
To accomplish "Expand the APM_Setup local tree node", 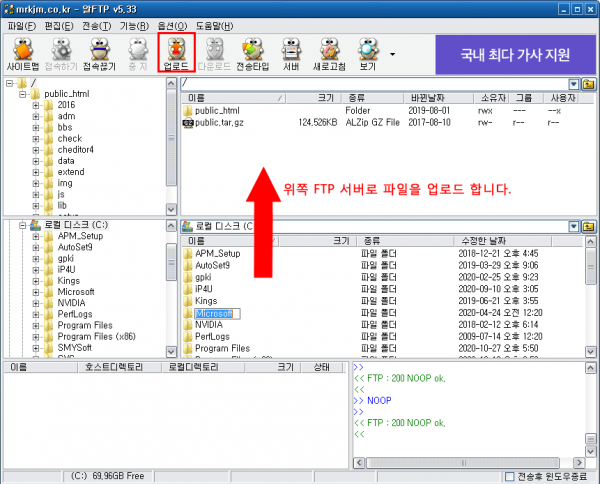I will click(x=36, y=236).
